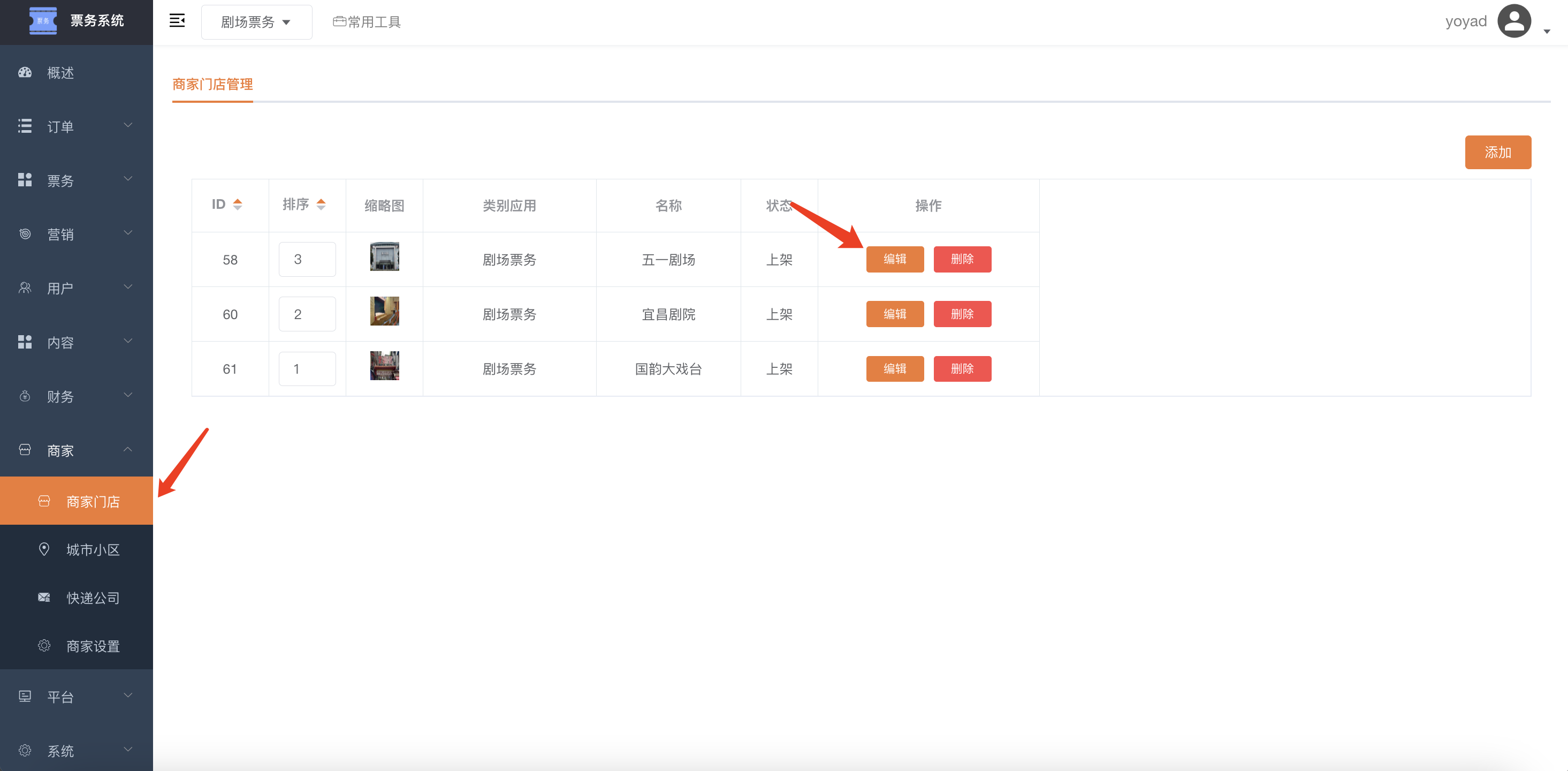This screenshot has height=771, width=1568.
Task: Expand the 用户 menu chevron
Action: coord(128,286)
